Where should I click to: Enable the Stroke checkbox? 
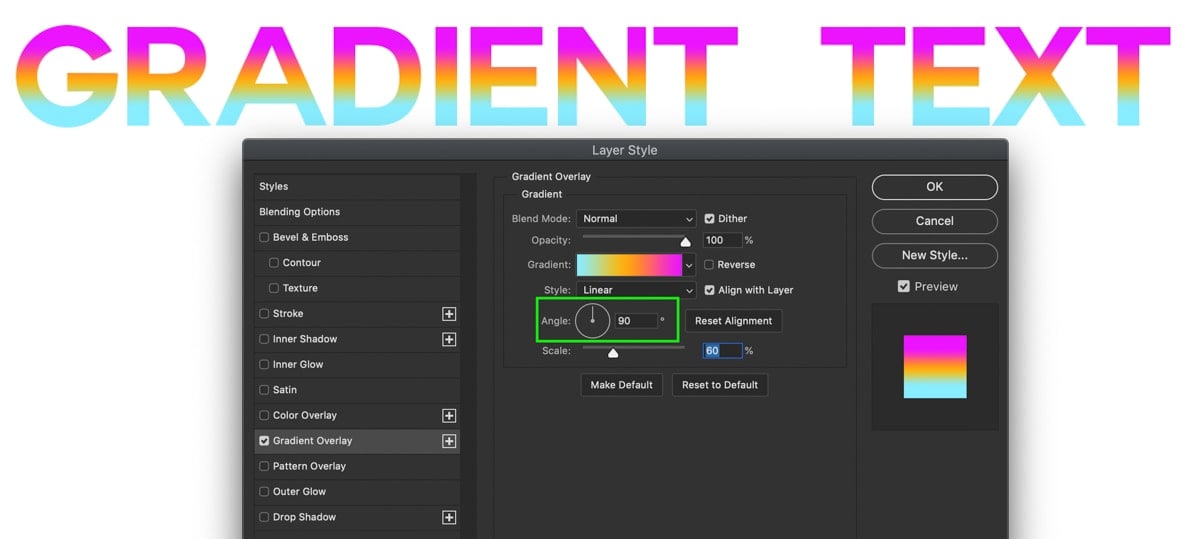pyautogui.click(x=264, y=314)
